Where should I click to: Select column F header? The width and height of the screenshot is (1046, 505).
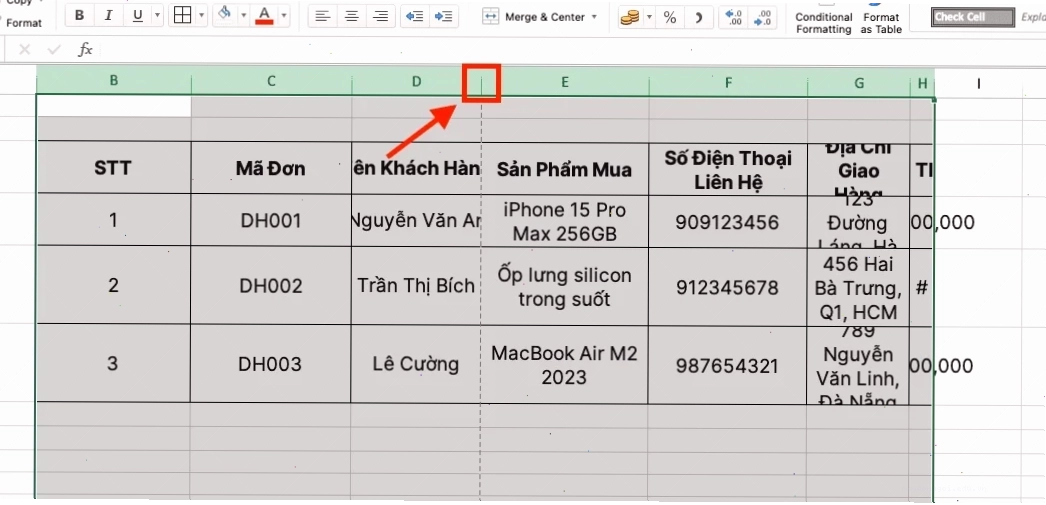tap(728, 82)
